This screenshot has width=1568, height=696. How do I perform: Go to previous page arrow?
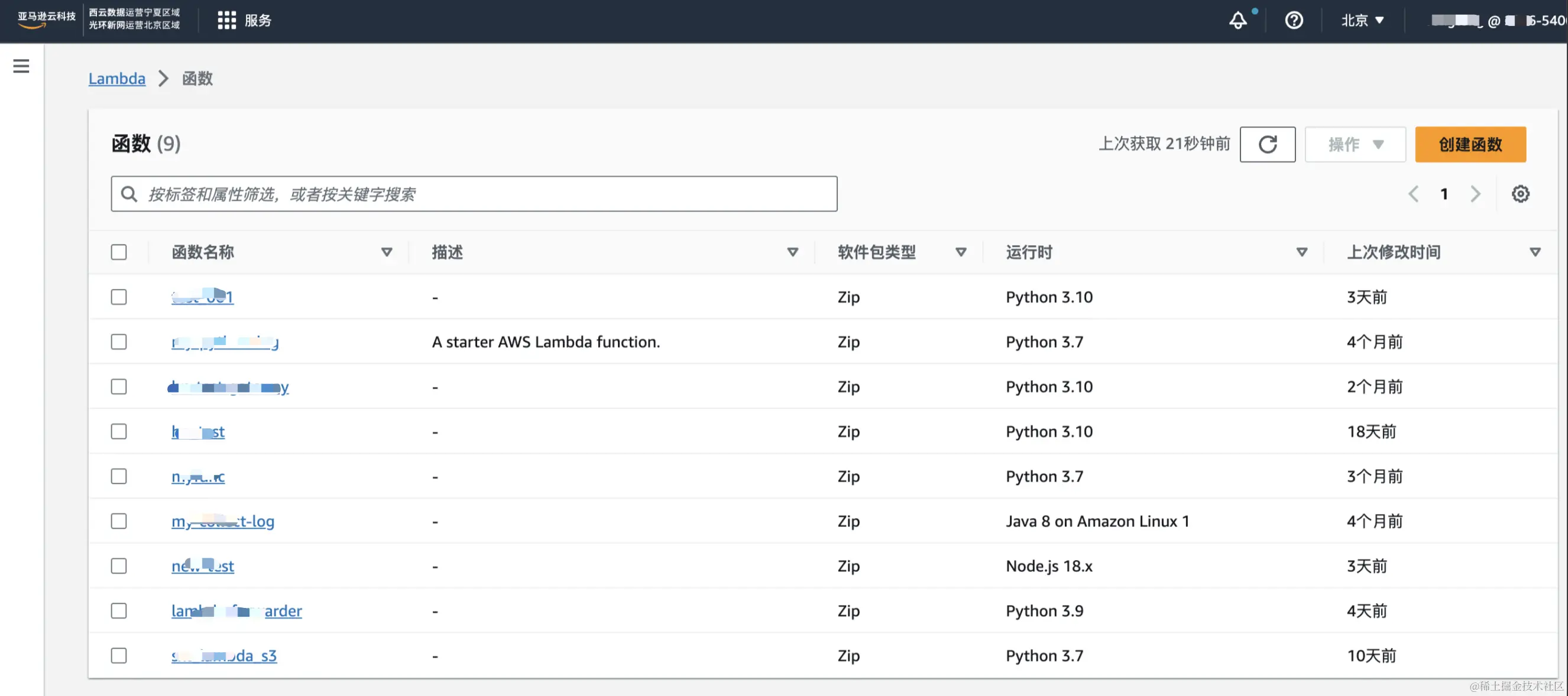(x=1414, y=194)
